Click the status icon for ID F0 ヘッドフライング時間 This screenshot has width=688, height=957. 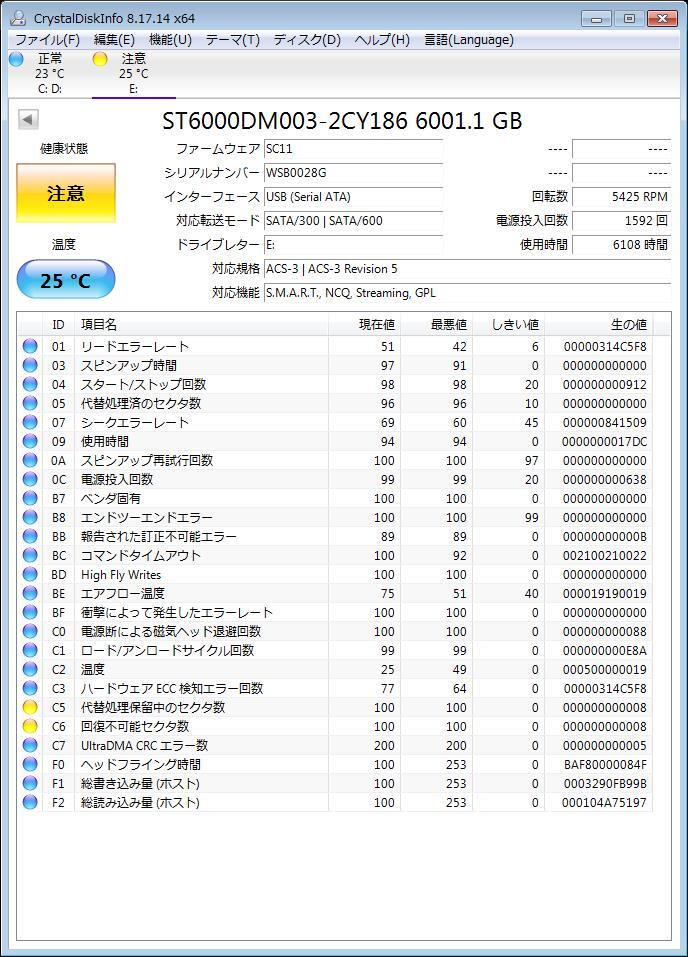[30, 764]
